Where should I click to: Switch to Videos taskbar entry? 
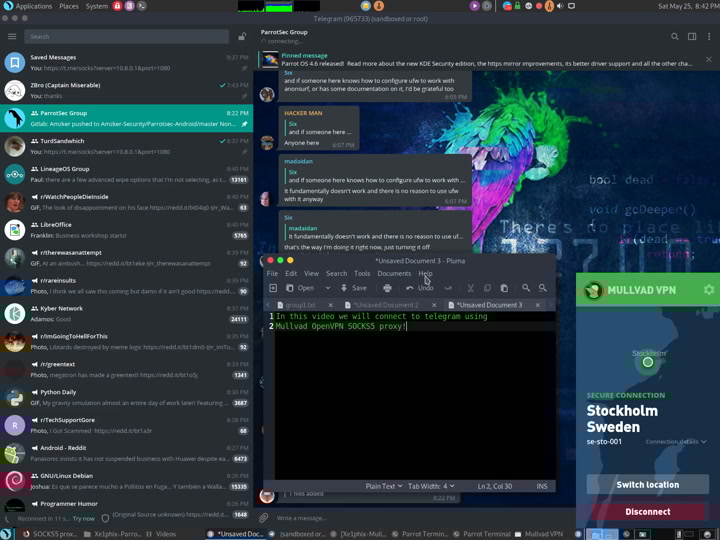(x=161, y=534)
